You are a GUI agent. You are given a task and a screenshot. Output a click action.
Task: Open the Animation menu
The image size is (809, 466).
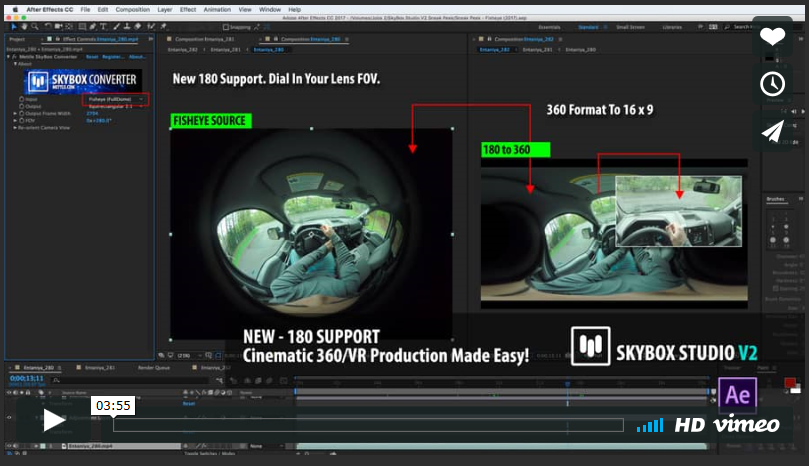click(217, 9)
